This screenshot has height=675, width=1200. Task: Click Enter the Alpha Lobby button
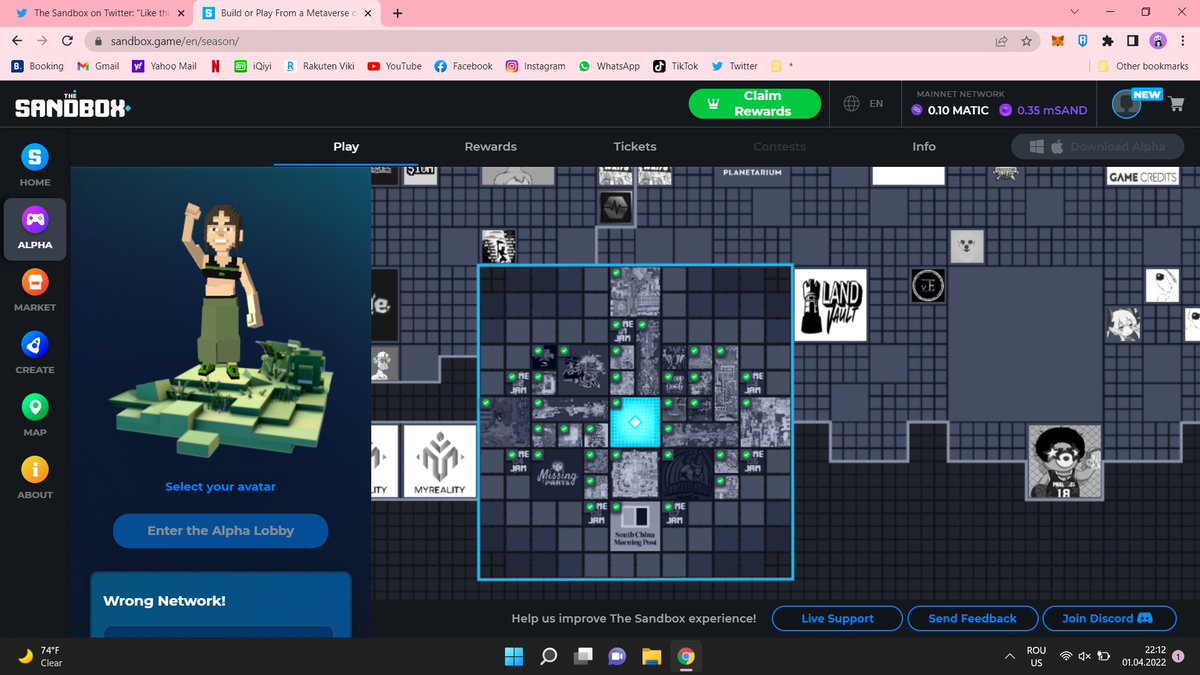coord(220,531)
